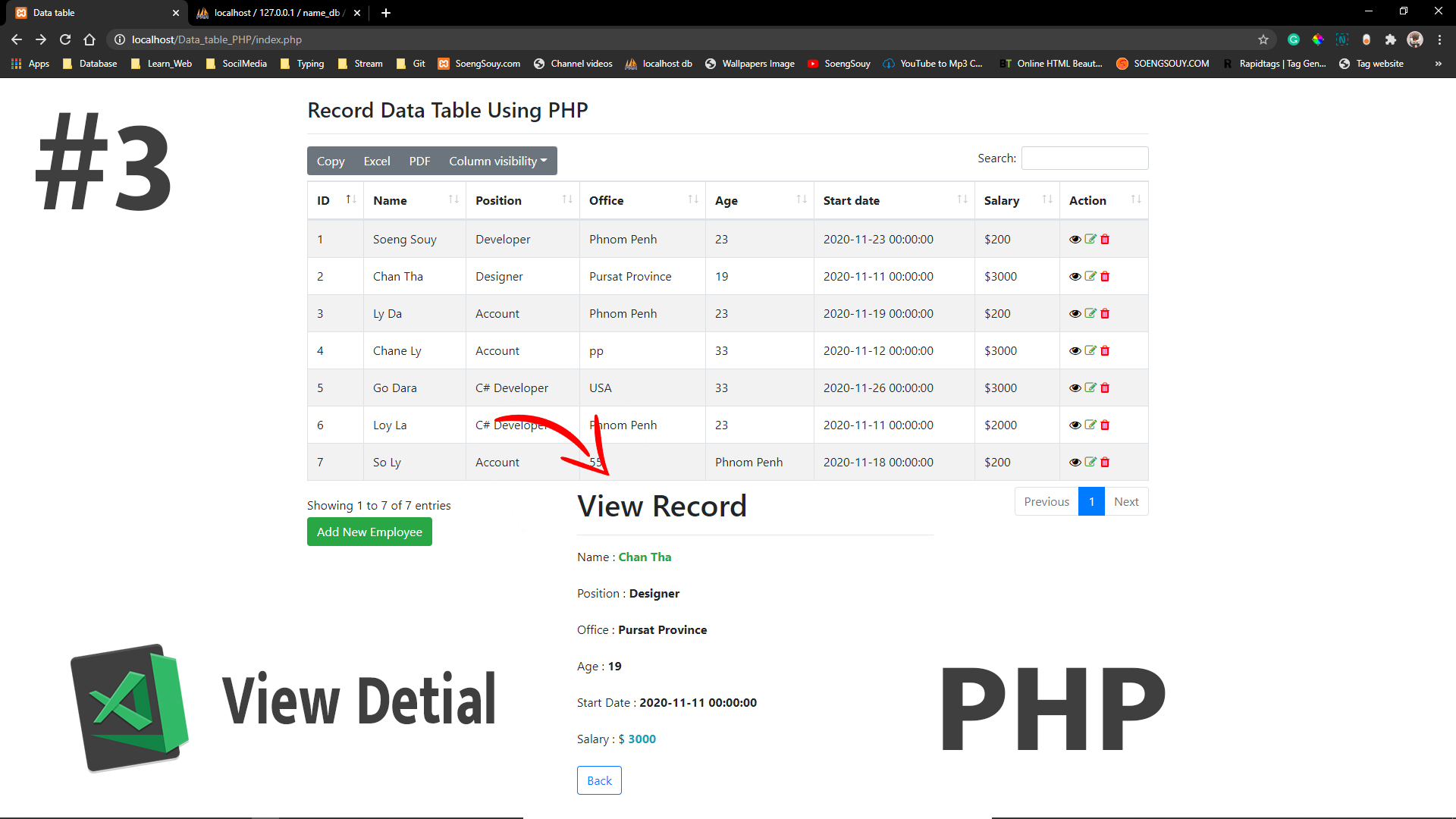Click the Back button under View Record
1456x819 pixels.
point(599,780)
